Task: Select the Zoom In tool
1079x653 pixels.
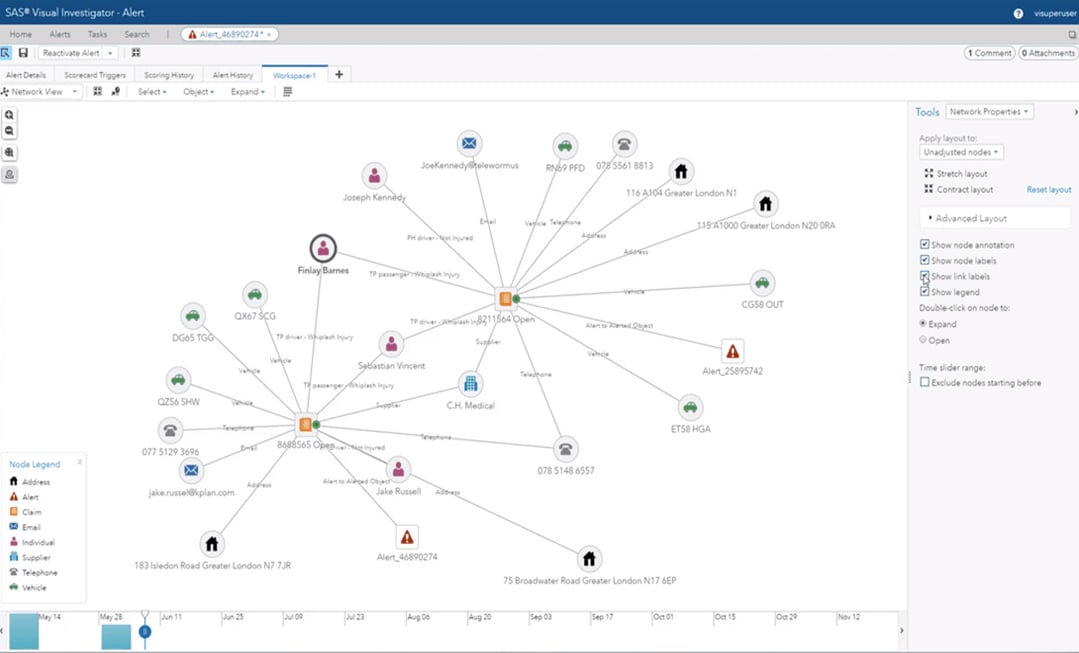Action: (x=10, y=116)
